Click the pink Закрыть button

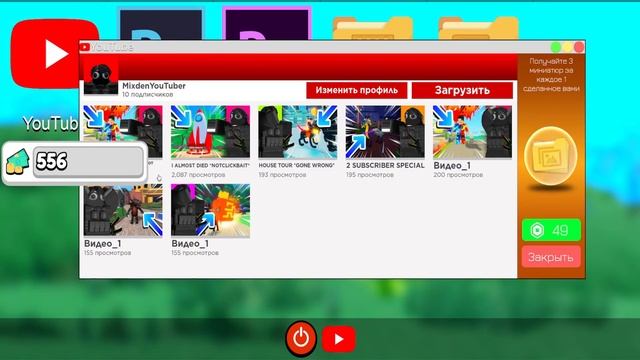tap(551, 257)
